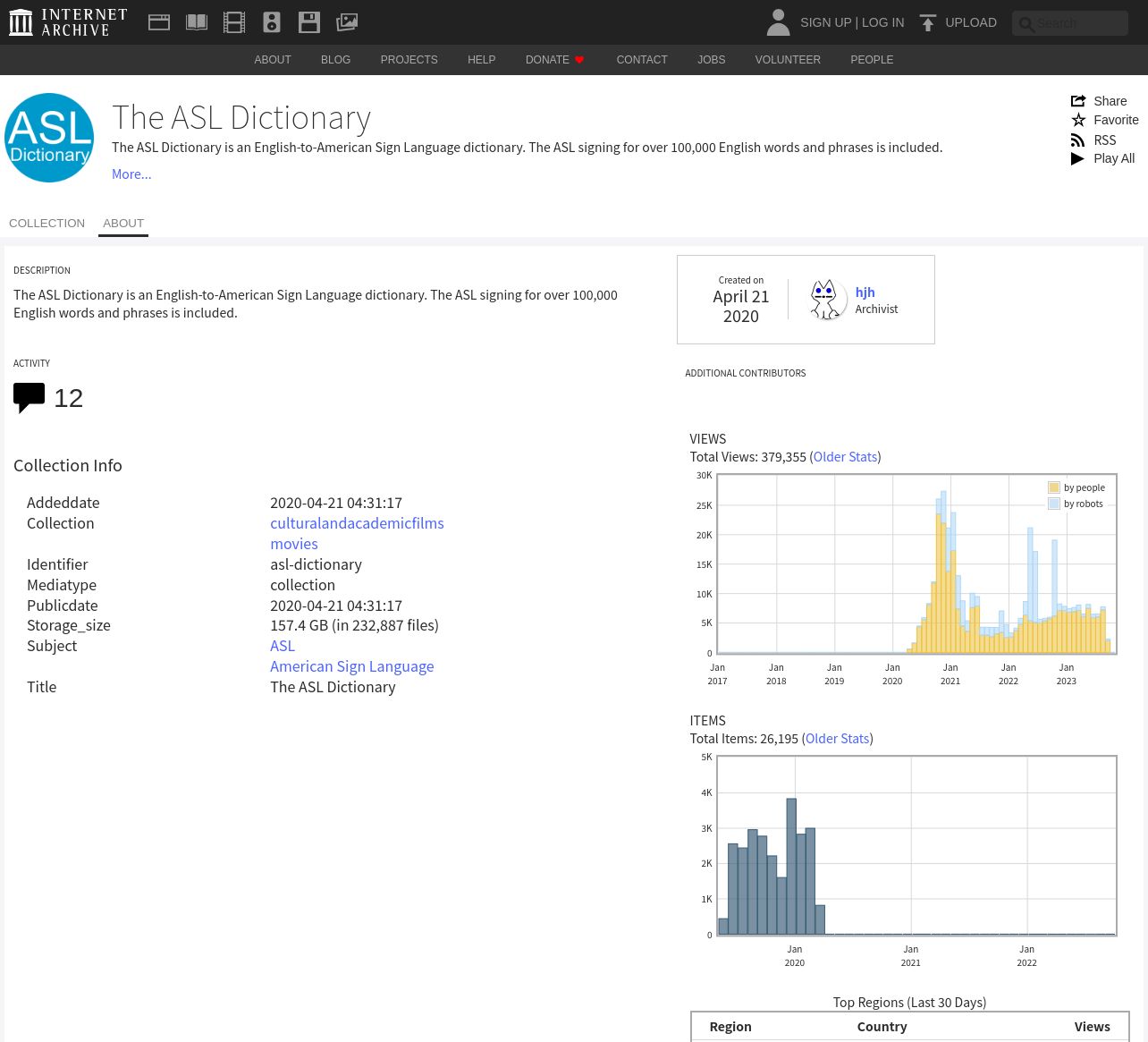
Task: Click the 'Total Views: 379,355' text
Action: point(747,457)
